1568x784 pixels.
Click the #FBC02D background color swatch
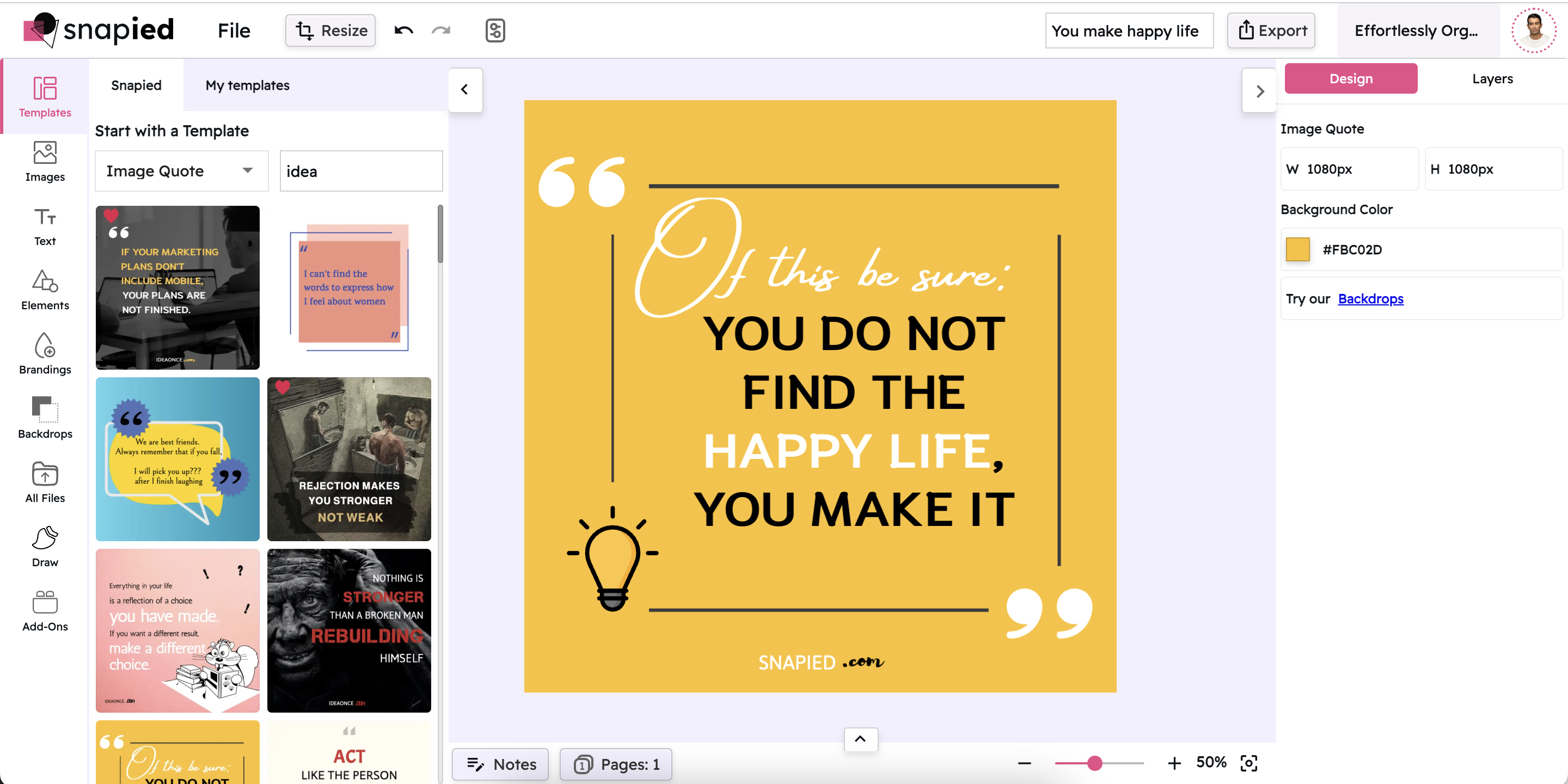pos(1297,249)
